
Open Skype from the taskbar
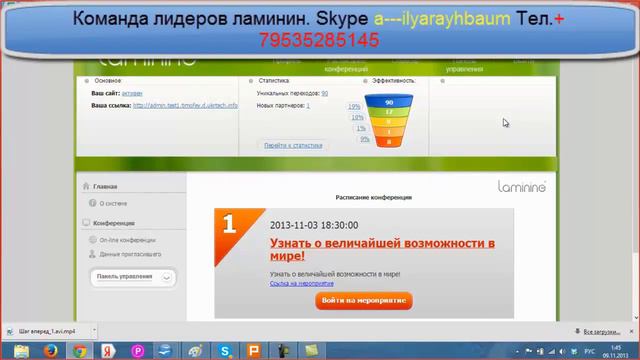224,351
